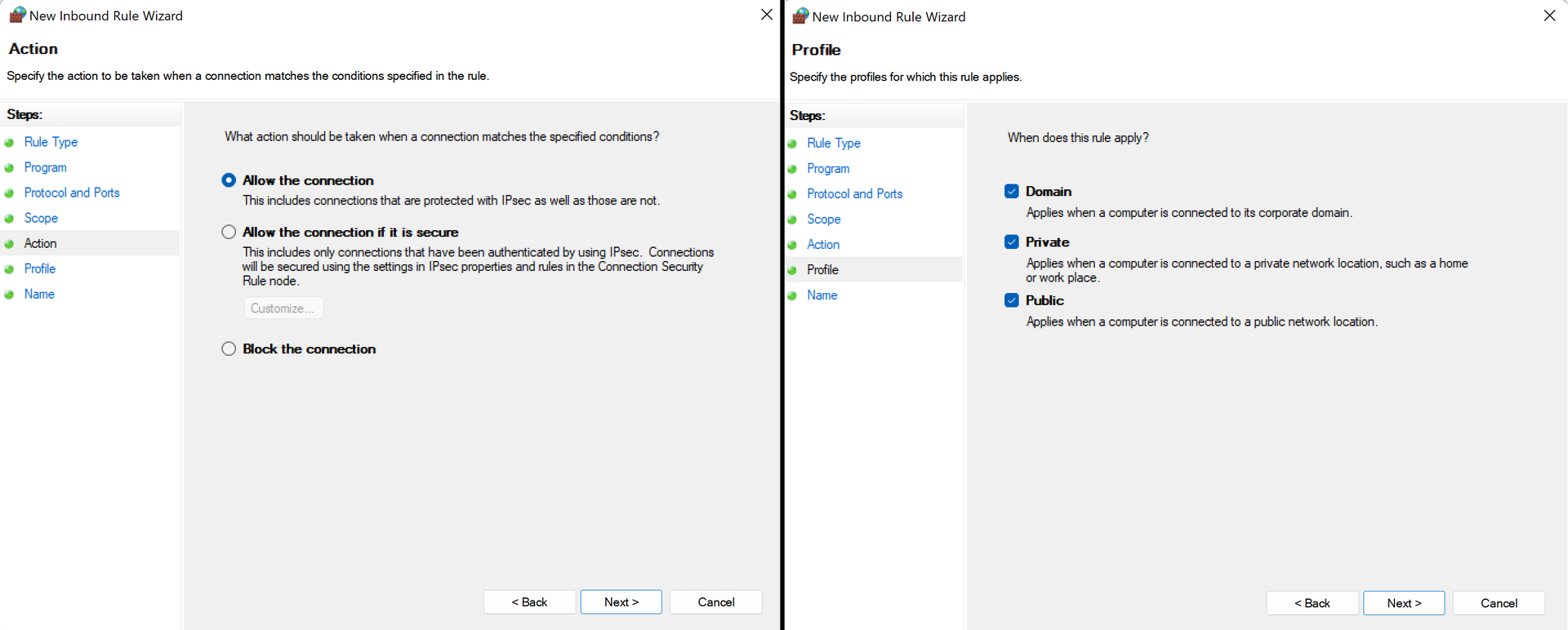Viewport: 1568px width, 630px height.
Task: Uncheck the Domain profile checkbox
Action: click(x=1012, y=192)
